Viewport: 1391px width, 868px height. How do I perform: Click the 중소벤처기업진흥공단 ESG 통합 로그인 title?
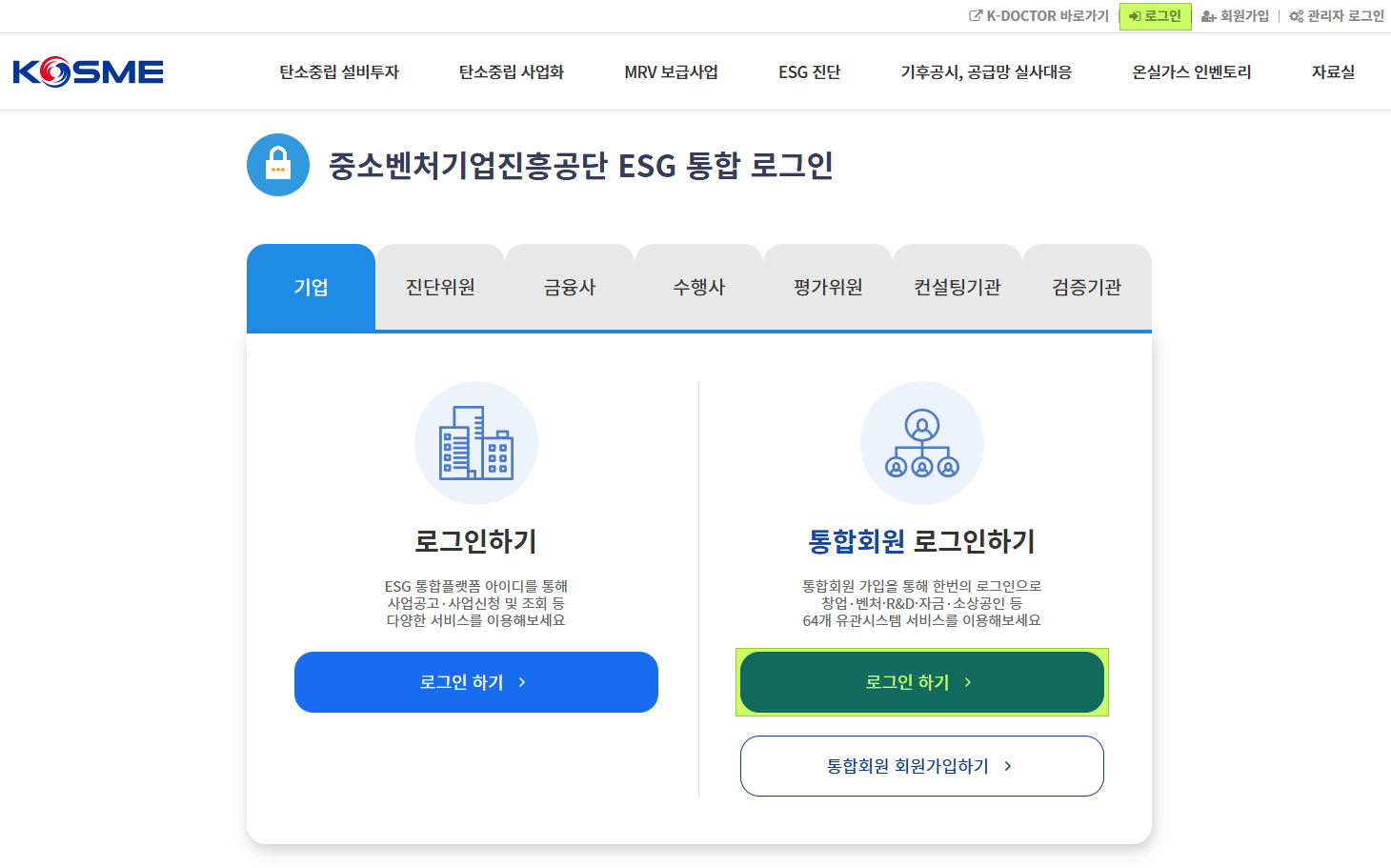[x=581, y=166]
